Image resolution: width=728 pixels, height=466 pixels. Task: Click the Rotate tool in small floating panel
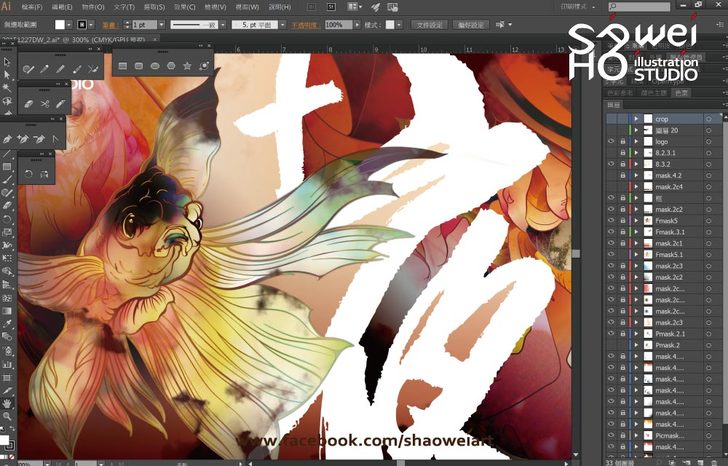(x=29, y=175)
